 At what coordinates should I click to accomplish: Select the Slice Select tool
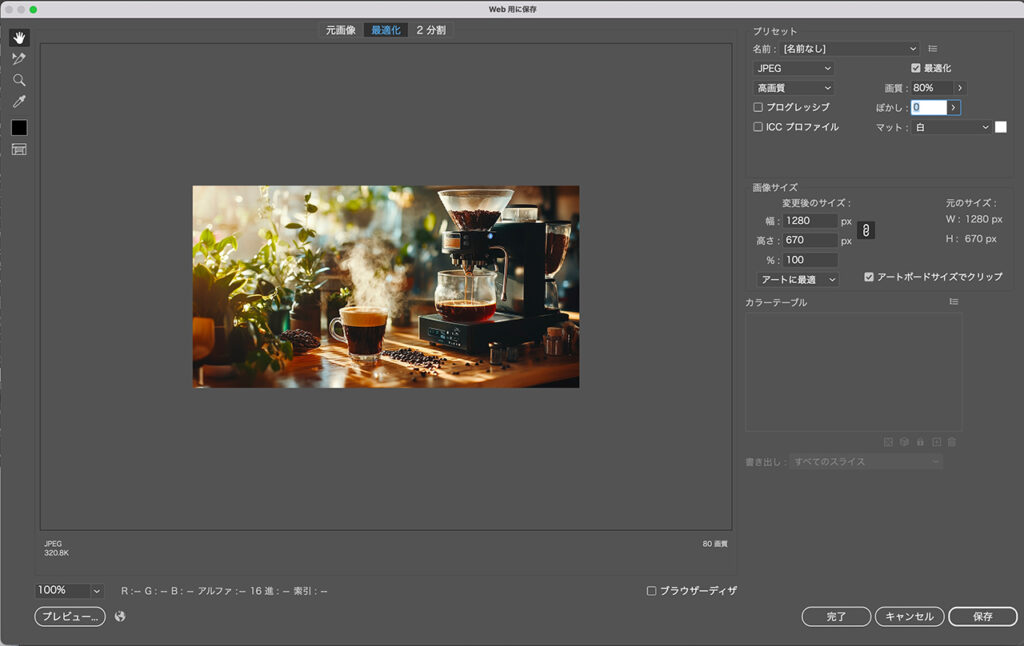point(19,59)
